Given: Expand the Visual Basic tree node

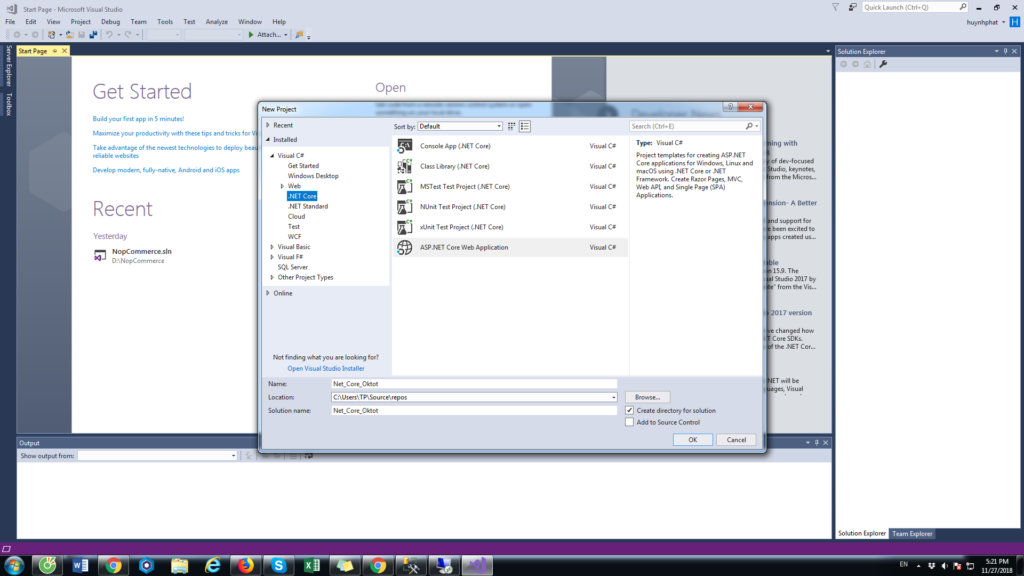Looking at the screenshot, I should (x=271, y=247).
